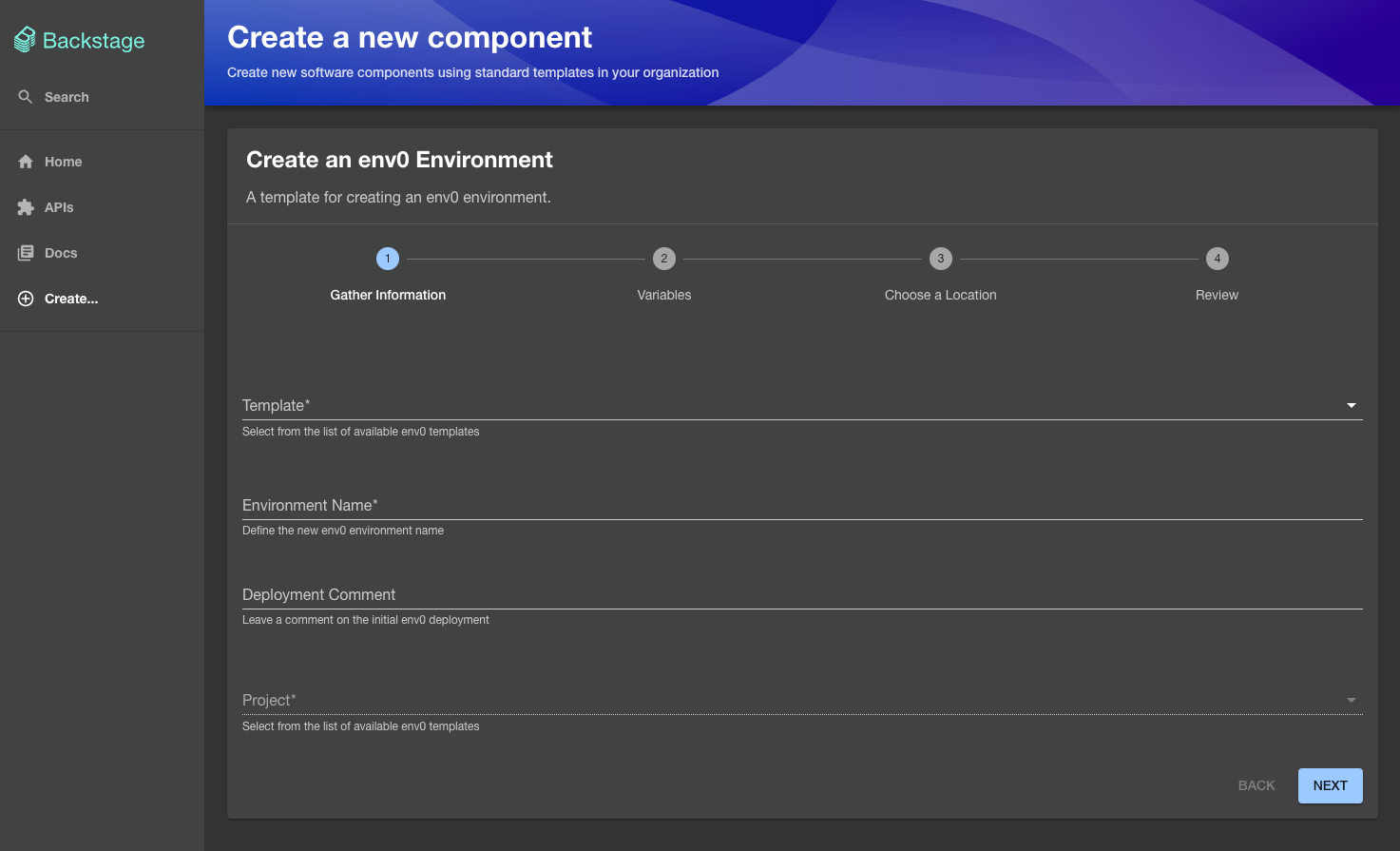Click the Choose a Location step label
The width and height of the screenshot is (1400, 851).
(x=941, y=295)
